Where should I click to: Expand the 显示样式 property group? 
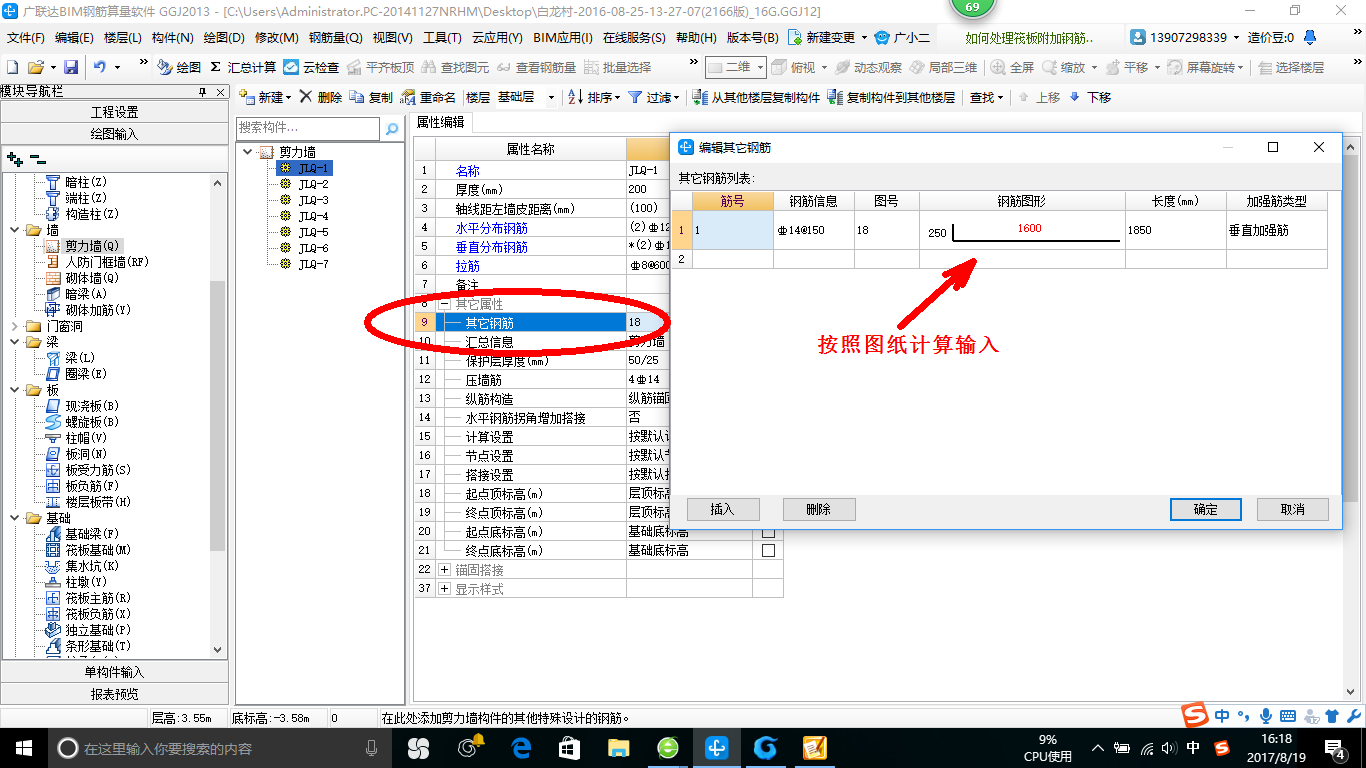click(x=445, y=589)
